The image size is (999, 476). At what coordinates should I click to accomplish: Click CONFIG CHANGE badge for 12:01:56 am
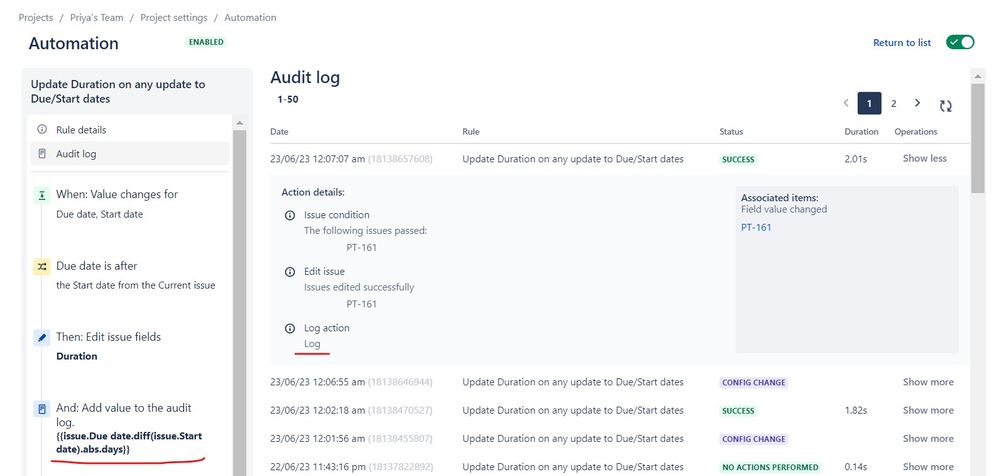point(754,439)
